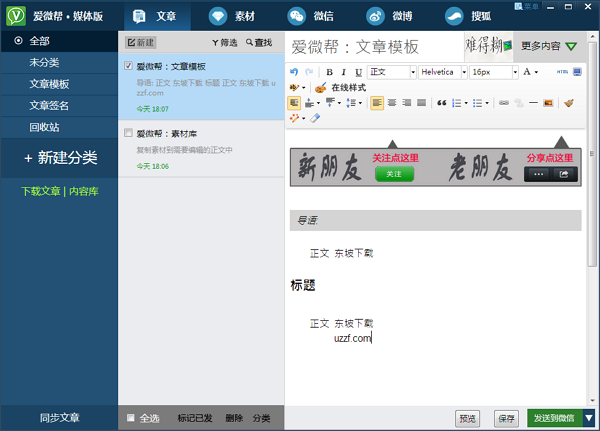
Task: Click the redo arrow in editor toolbar
Action: (309, 72)
